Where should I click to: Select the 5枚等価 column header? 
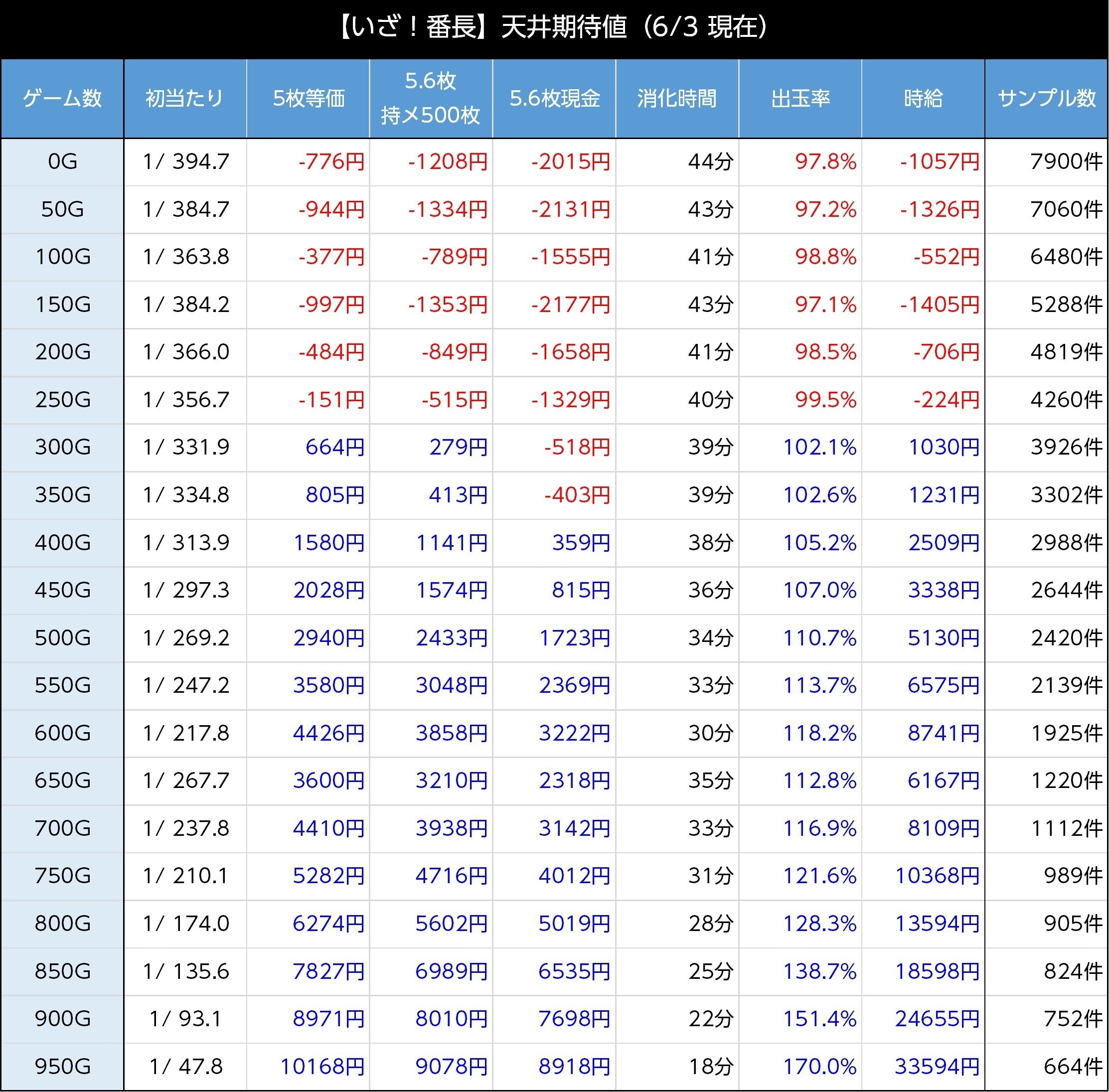tap(309, 99)
